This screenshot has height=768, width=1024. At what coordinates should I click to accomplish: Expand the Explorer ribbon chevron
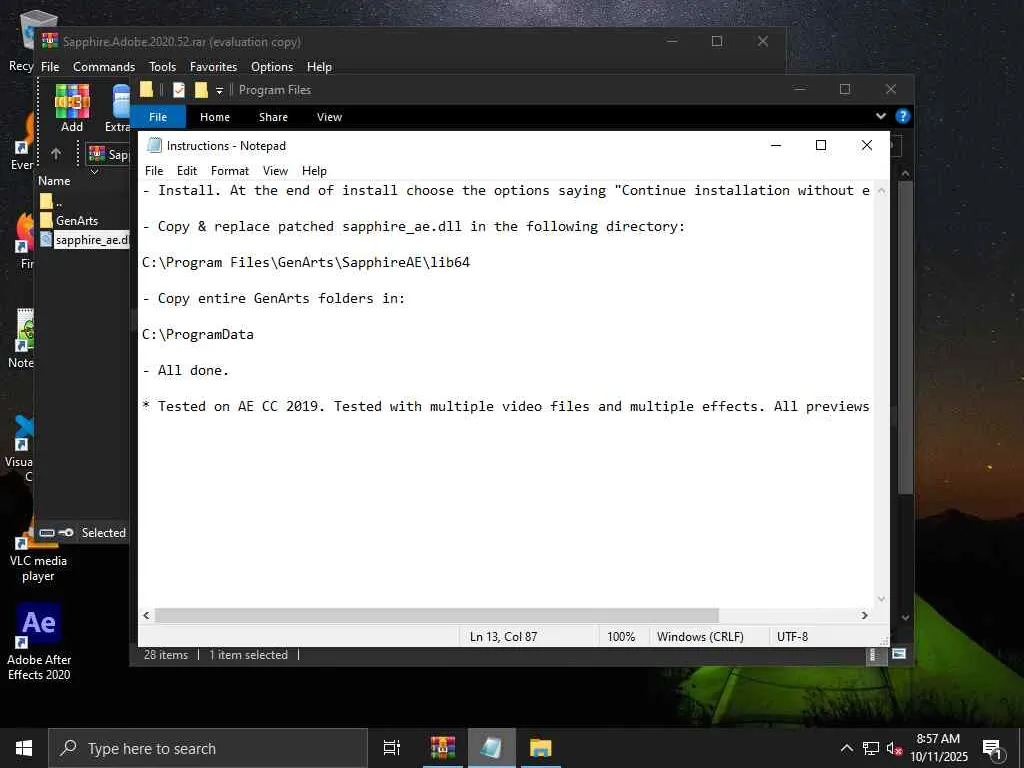(x=881, y=116)
